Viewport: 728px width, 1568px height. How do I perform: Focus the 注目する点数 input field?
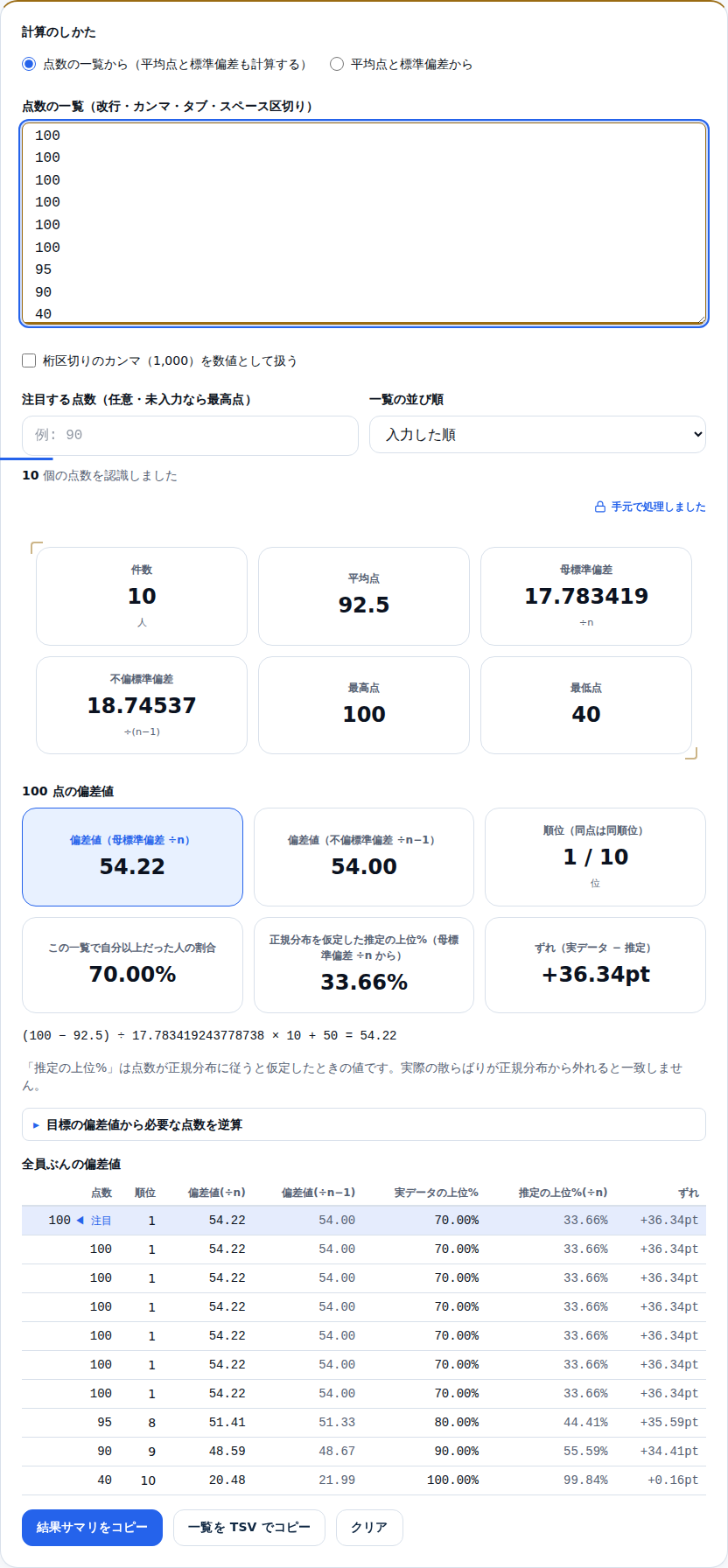point(190,435)
